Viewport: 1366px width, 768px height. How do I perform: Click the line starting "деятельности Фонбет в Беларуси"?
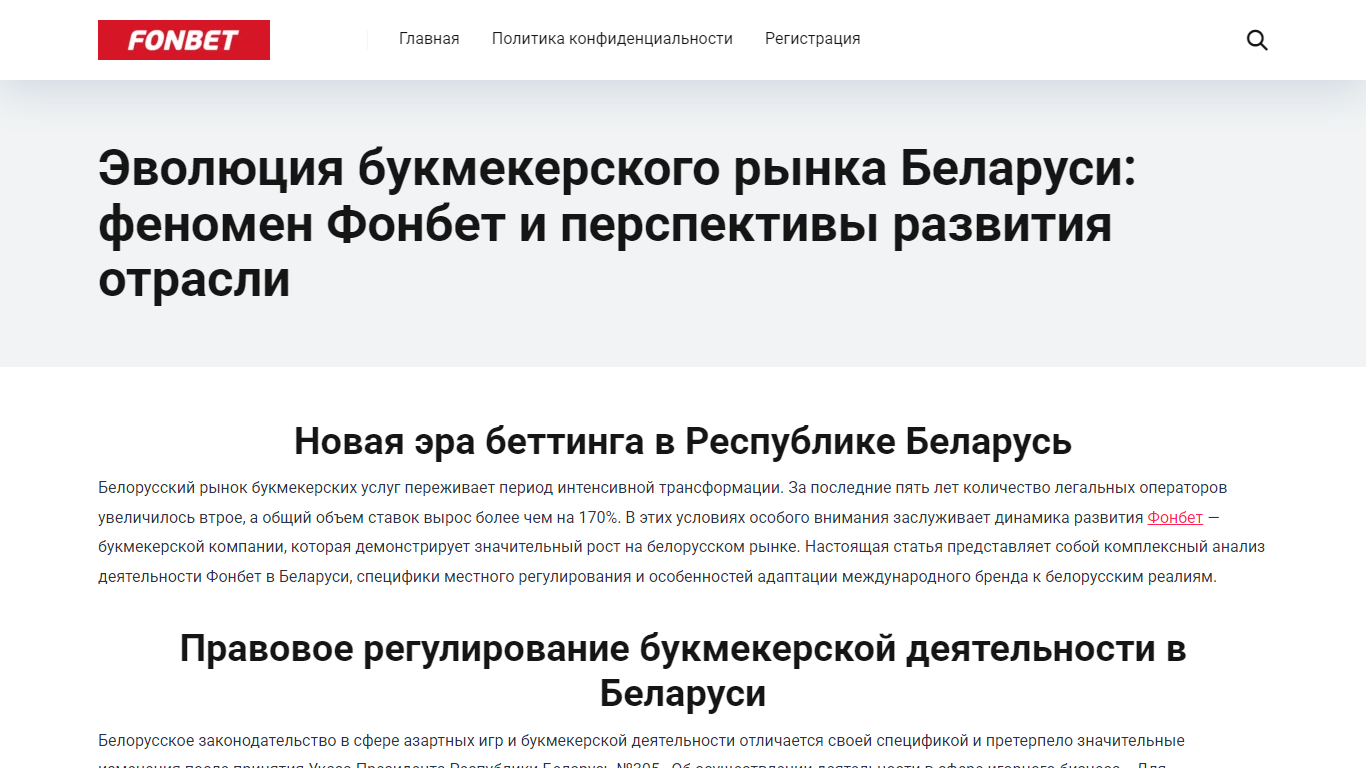tap(657, 578)
